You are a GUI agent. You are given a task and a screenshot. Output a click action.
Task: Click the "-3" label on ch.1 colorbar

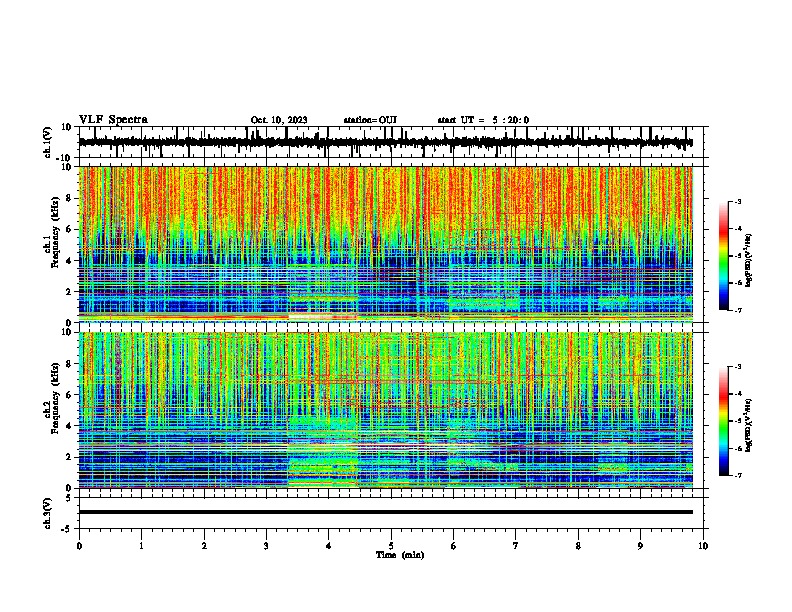pos(737,201)
